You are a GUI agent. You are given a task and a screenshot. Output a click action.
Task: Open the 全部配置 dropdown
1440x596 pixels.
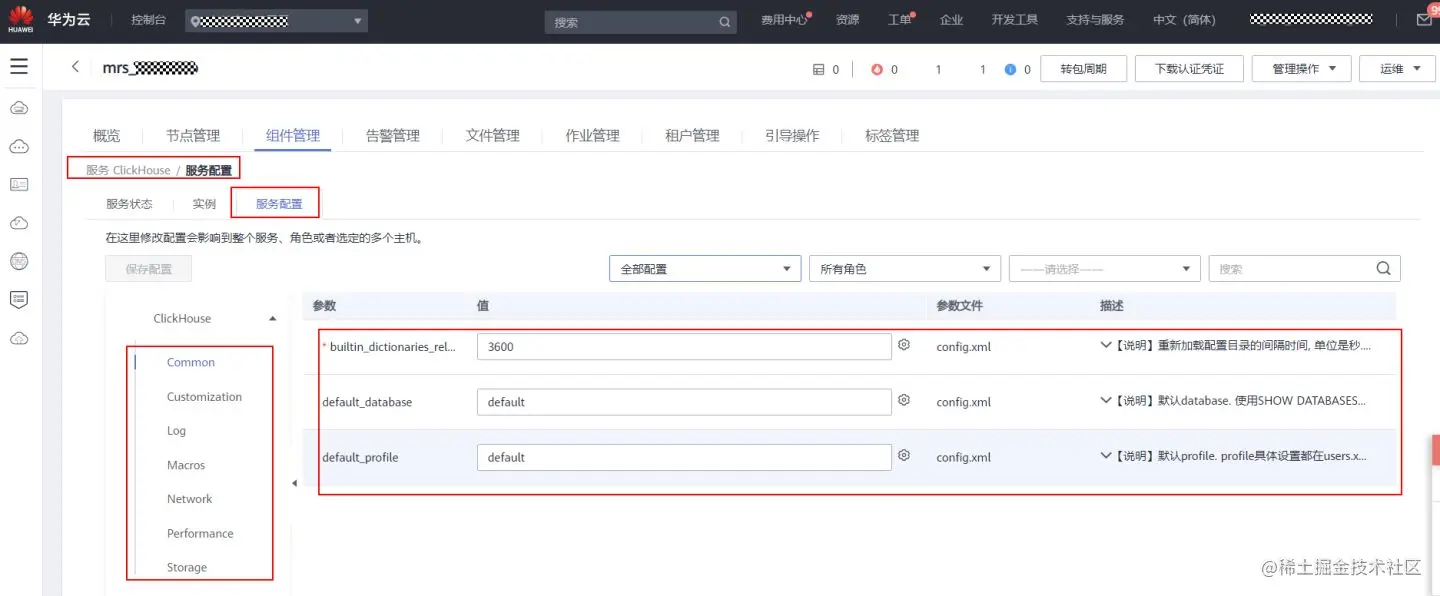(x=705, y=268)
